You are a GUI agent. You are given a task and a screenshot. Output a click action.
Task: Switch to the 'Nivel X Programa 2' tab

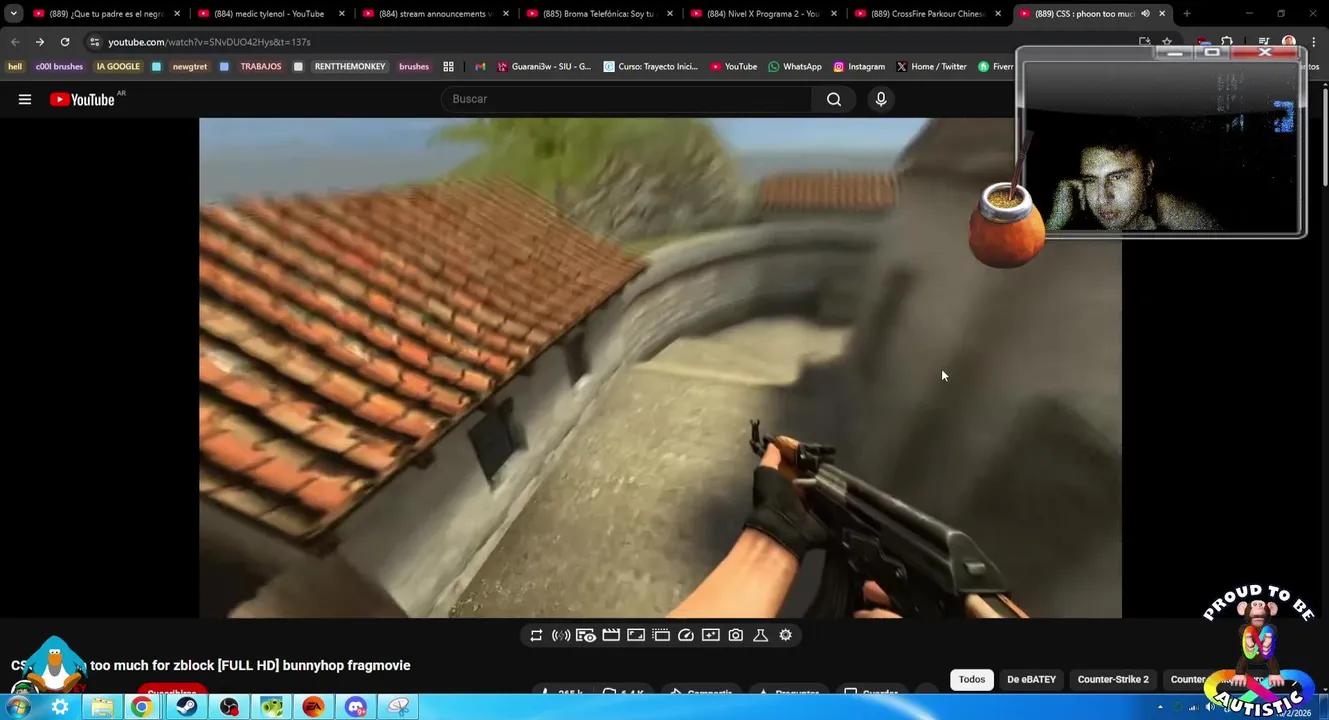coord(762,14)
